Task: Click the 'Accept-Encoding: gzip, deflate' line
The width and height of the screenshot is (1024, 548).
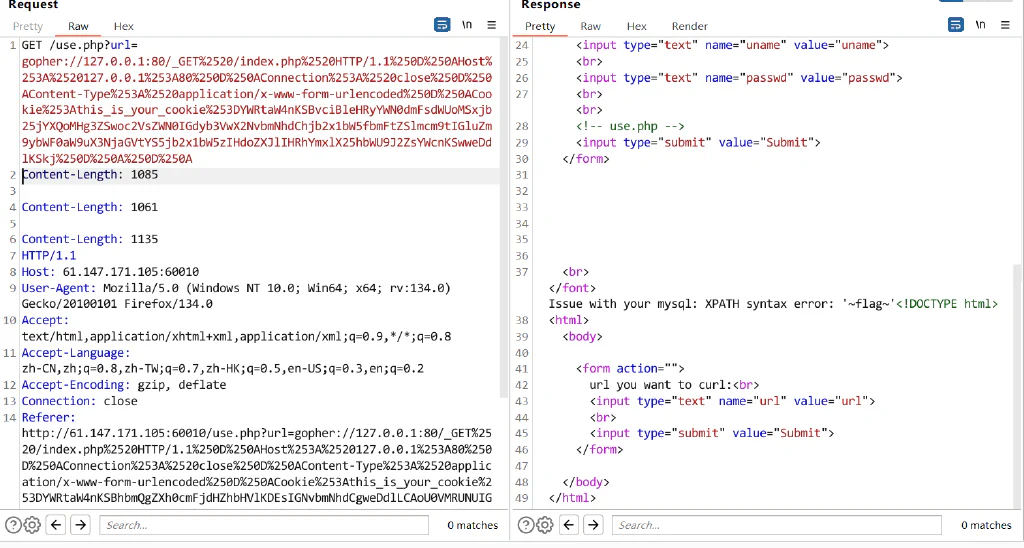Action: [x=124, y=385]
